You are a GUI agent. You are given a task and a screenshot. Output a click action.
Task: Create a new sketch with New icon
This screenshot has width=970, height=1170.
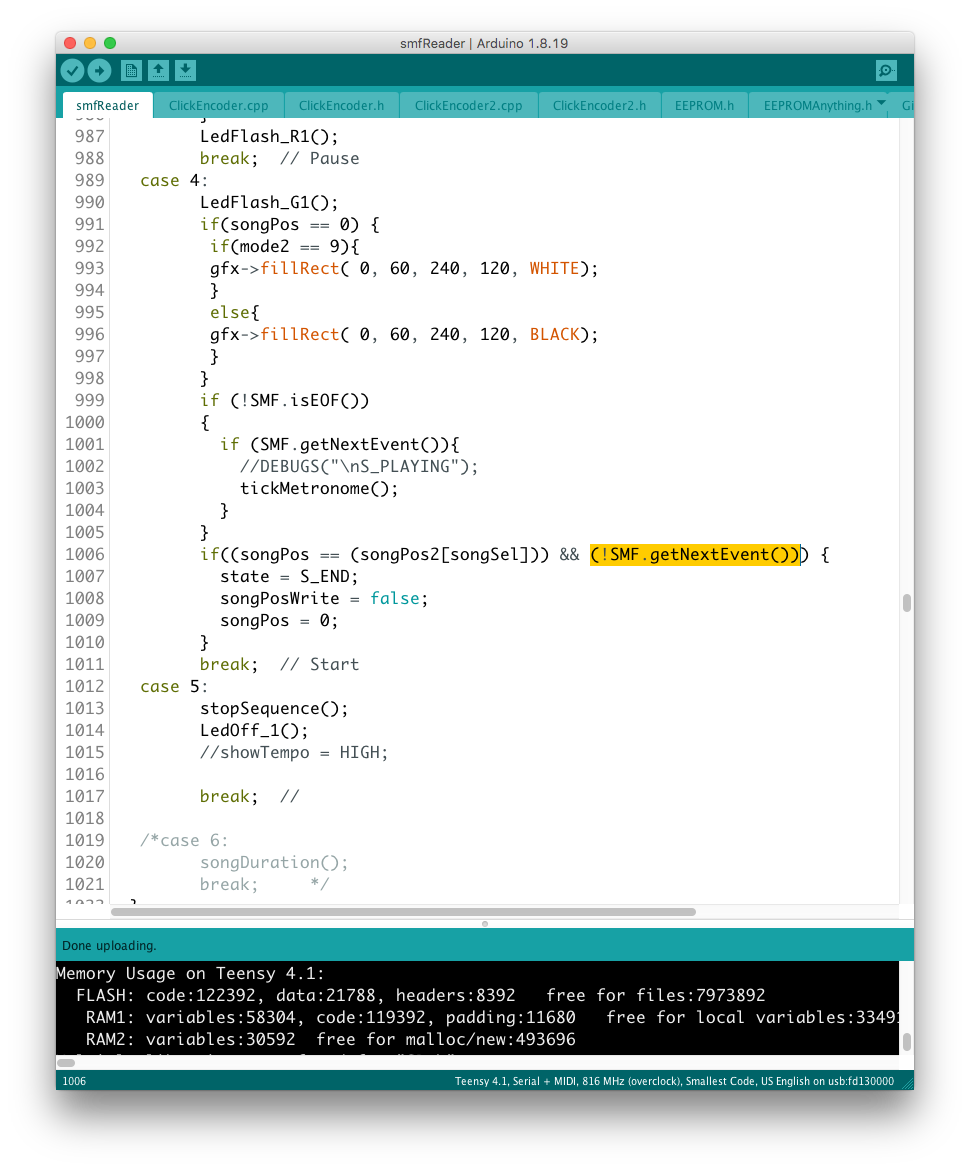130,70
